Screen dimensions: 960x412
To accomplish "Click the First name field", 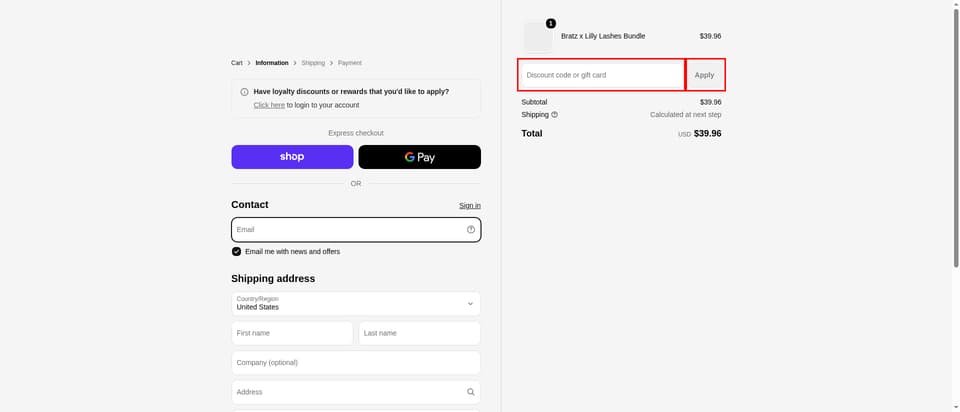I will point(292,333).
